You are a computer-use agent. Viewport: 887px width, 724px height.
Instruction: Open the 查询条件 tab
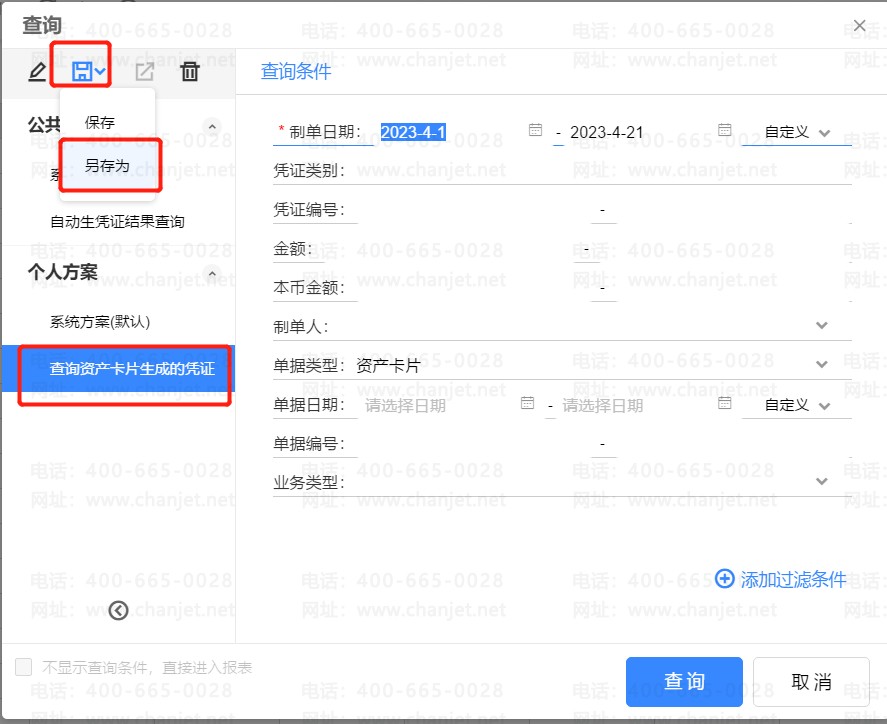(x=296, y=71)
